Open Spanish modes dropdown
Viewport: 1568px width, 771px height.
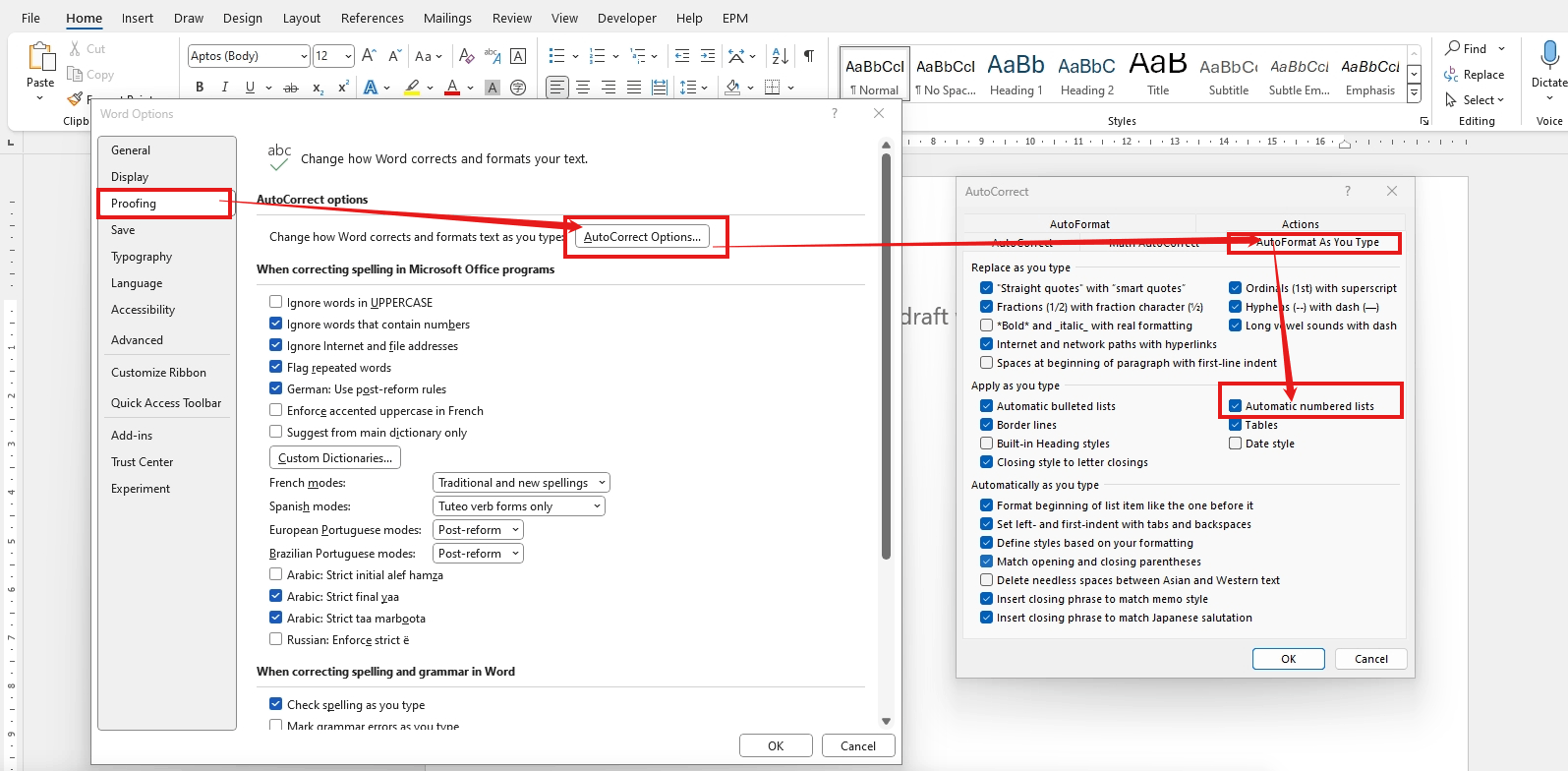[518, 505]
